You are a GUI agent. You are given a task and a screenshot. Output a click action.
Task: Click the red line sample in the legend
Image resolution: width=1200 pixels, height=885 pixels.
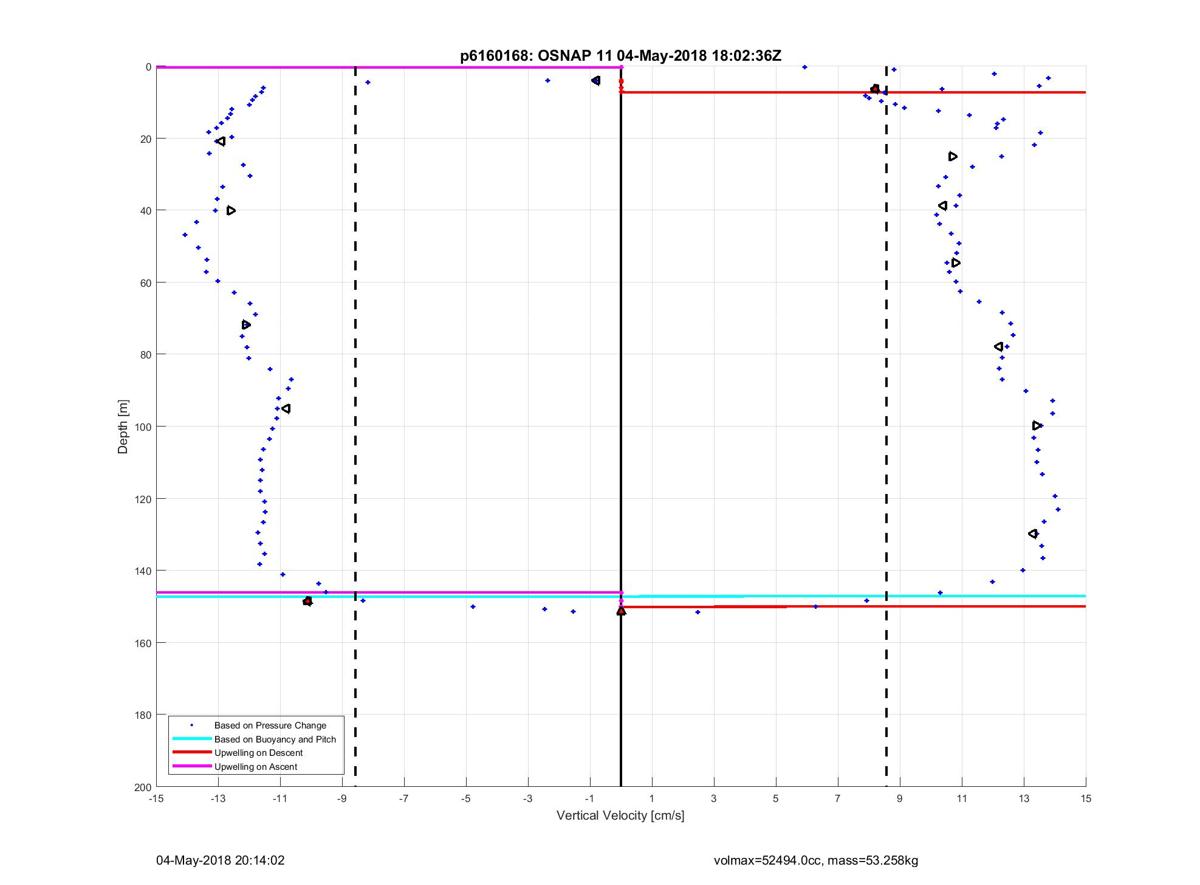coord(191,753)
